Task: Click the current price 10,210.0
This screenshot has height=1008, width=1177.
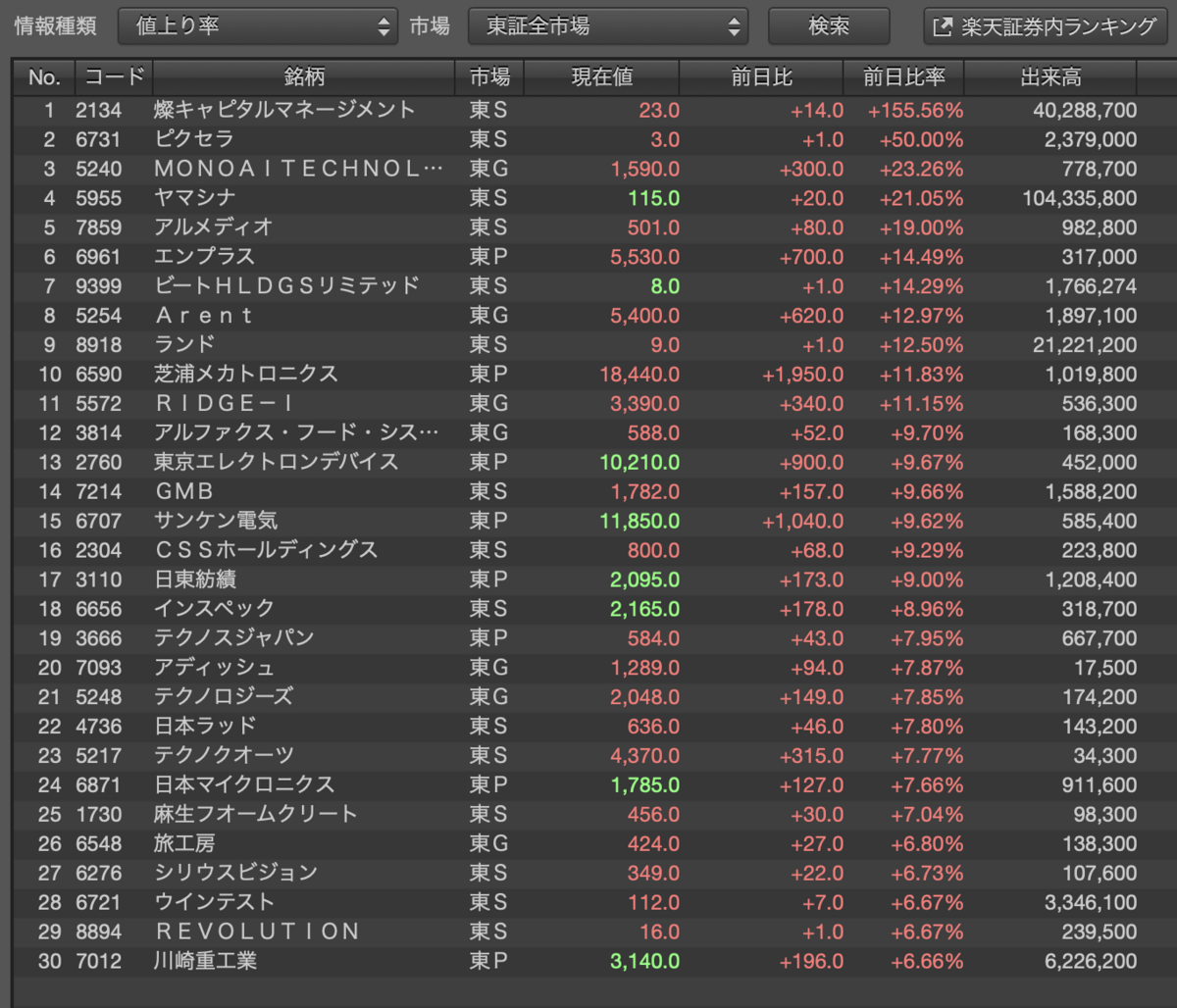Action: (x=640, y=462)
